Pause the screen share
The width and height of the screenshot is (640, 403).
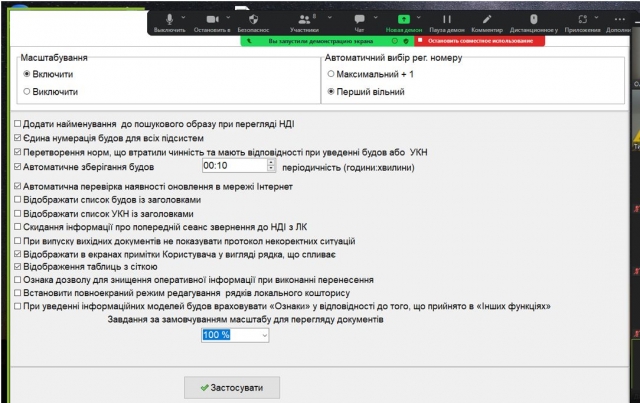tap(447, 19)
